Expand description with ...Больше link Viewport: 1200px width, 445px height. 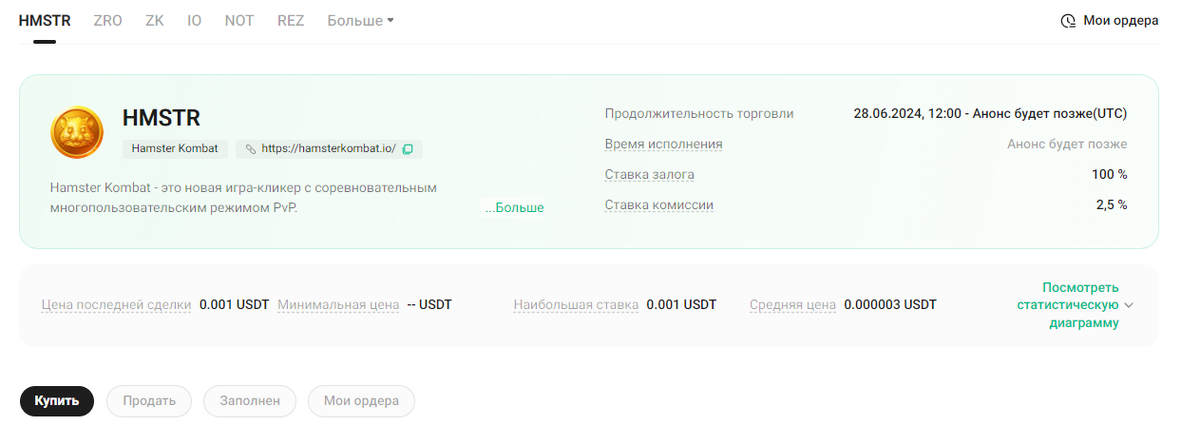pyautogui.click(x=514, y=207)
